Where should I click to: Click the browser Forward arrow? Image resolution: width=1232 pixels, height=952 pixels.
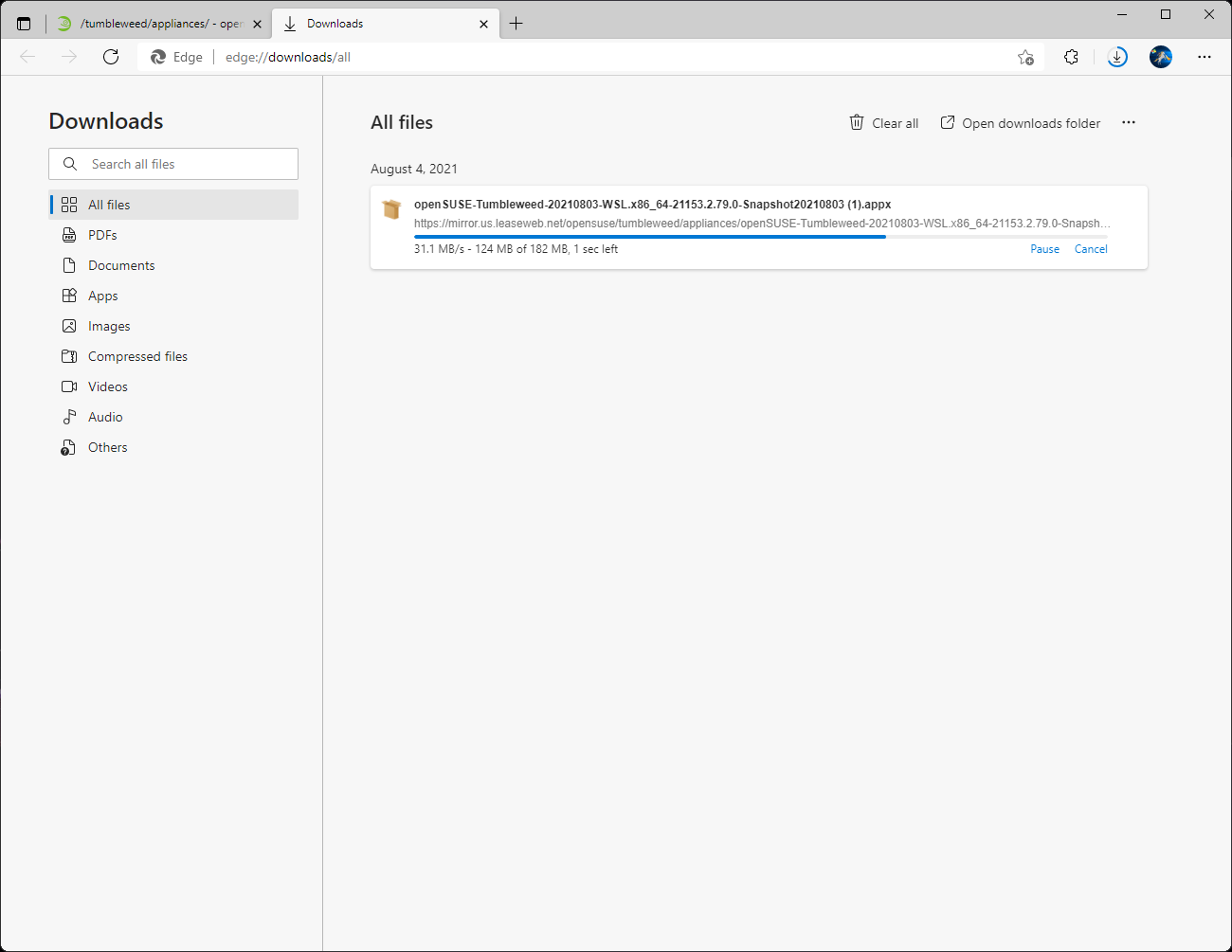69,57
